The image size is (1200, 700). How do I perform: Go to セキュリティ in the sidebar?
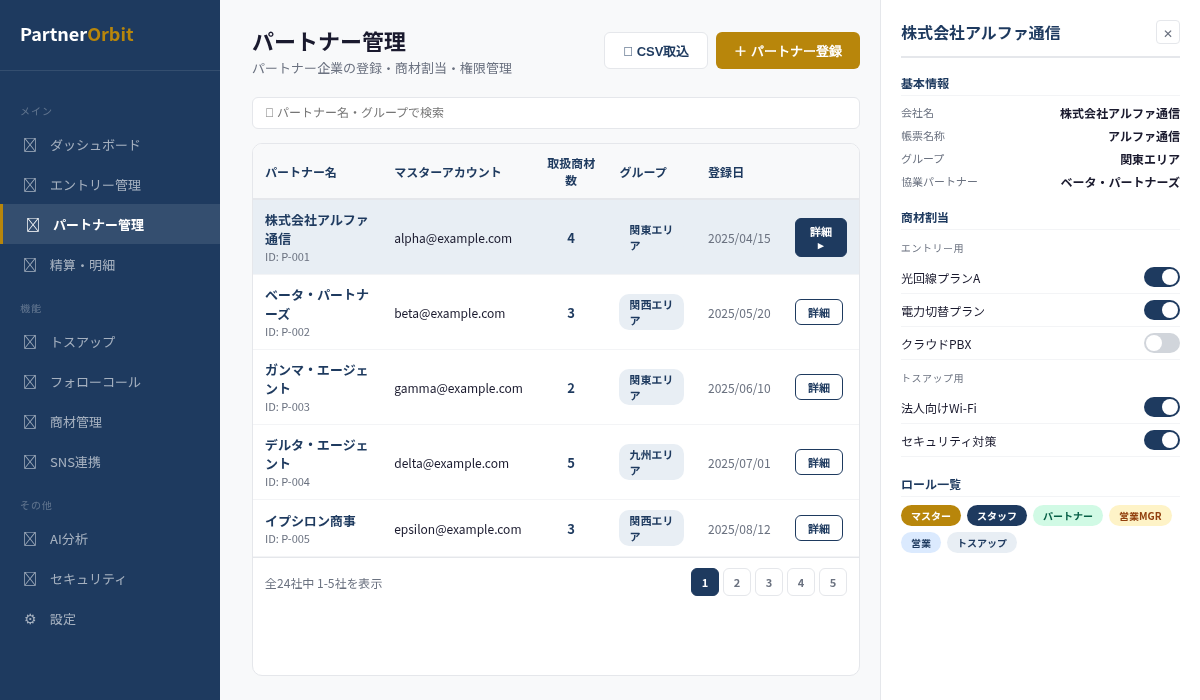88,579
